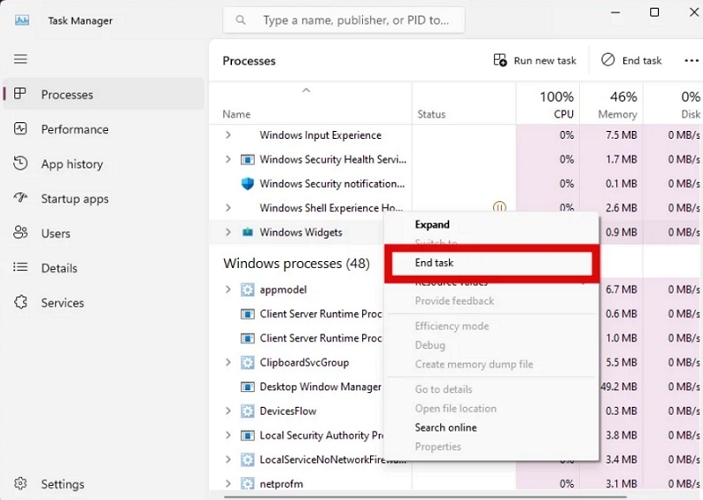The height and width of the screenshot is (500, 703).
Task: Click the Local Security Authority process icon
Action: pos(247,435)
